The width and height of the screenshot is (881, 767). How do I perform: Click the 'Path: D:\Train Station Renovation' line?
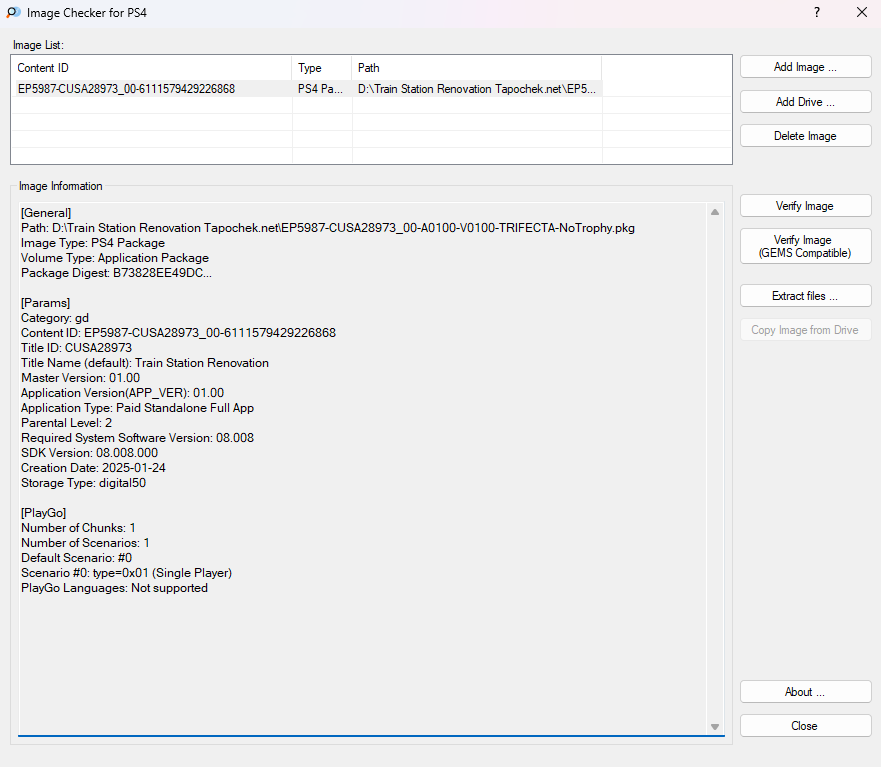tap(328, 228)
